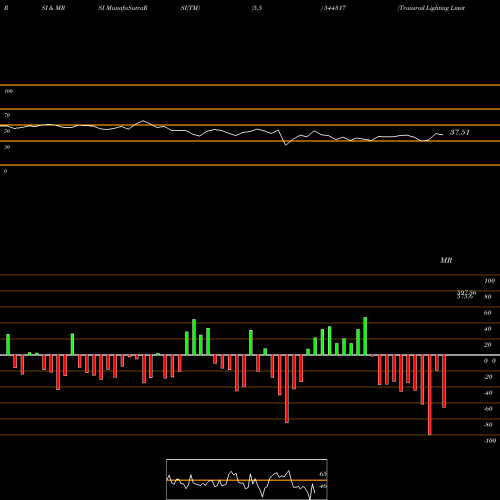
Task: Click the '-80' label on MR axis
Action: pos(488,425)
